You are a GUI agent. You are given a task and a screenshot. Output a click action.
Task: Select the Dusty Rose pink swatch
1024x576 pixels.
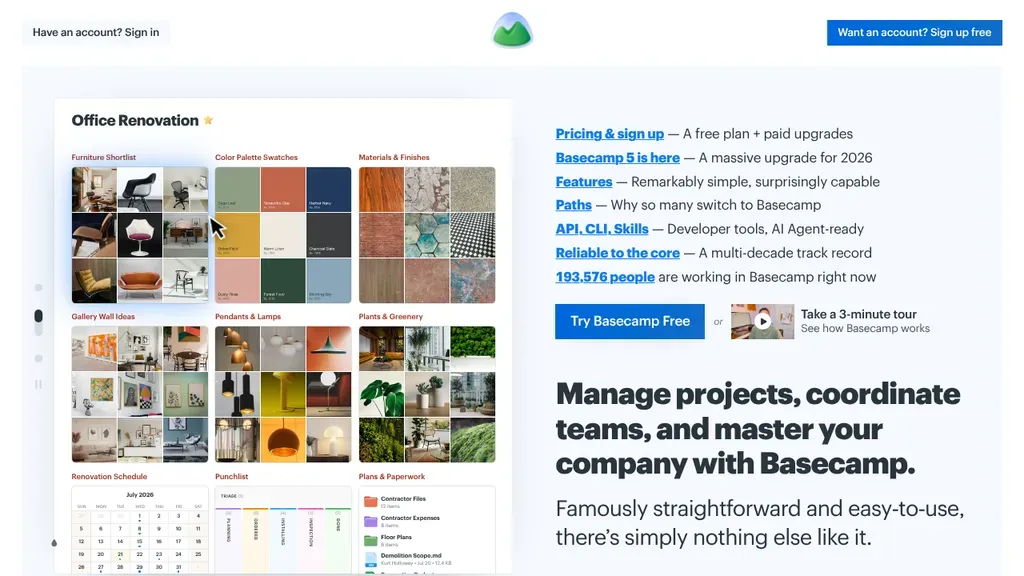click(x=237, y=281)
